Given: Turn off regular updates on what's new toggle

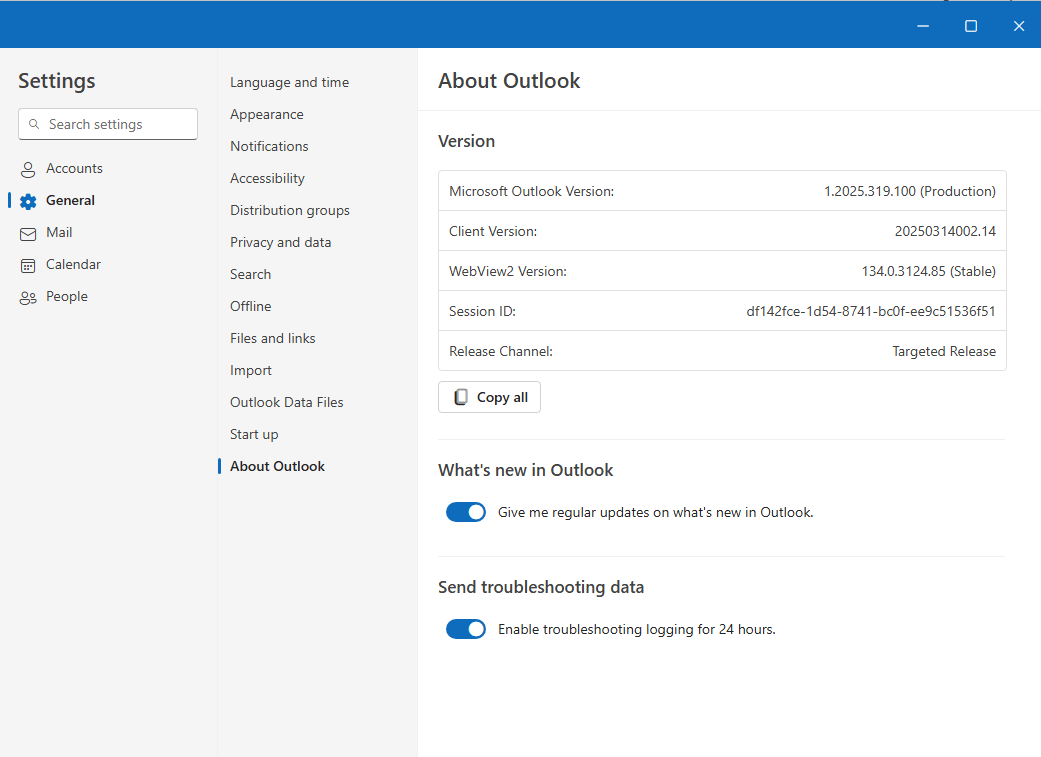Looking at the screenshot, I should click(x=466, y=512).
